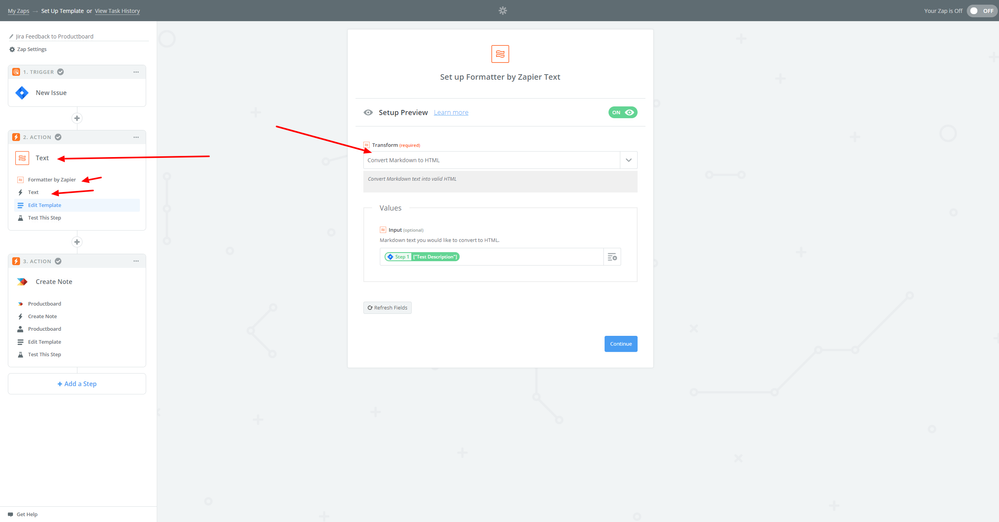Open options menu for step 1 Trigger
The image size is (999, 522).
click(x=136, y=72)
